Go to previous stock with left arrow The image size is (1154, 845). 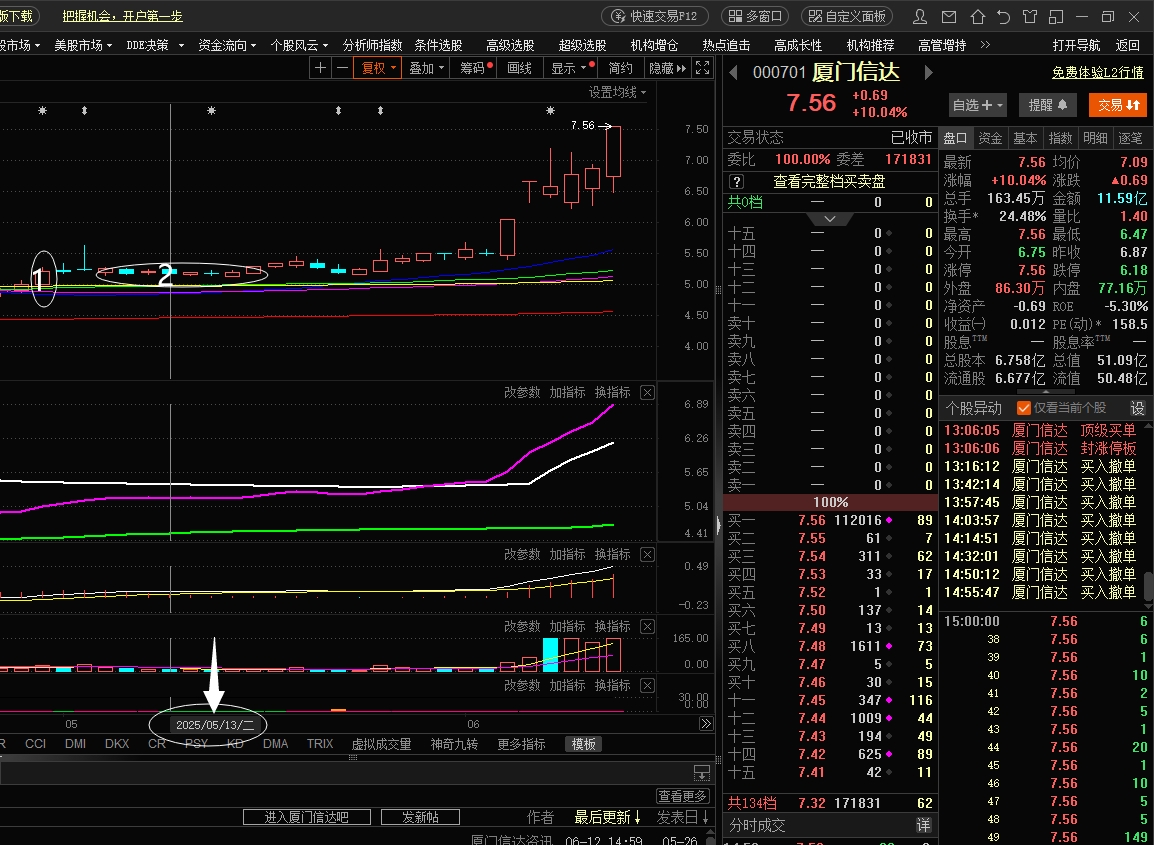[x=733, y=72]
